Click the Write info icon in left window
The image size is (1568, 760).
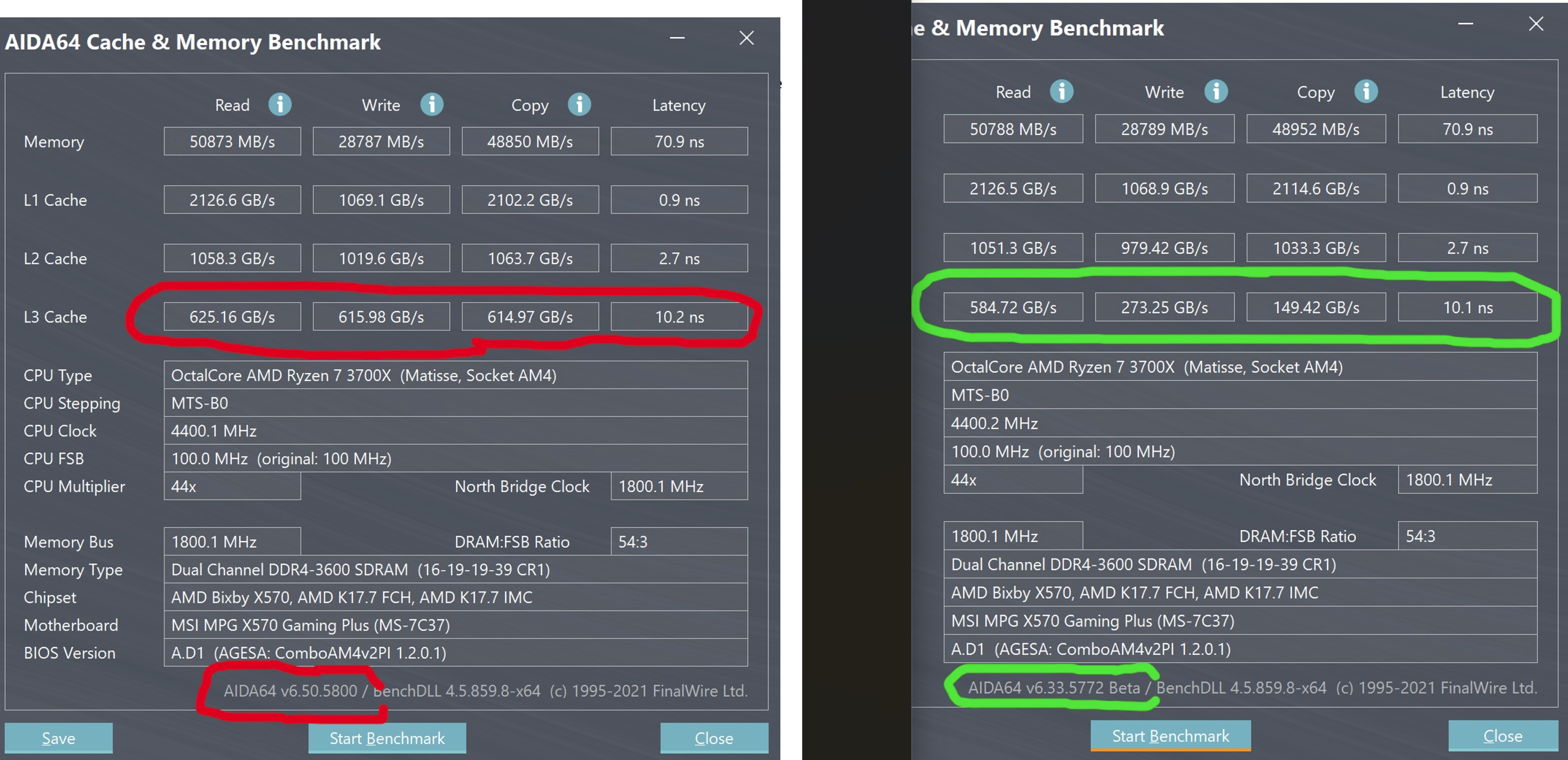(x=431, y=105)
